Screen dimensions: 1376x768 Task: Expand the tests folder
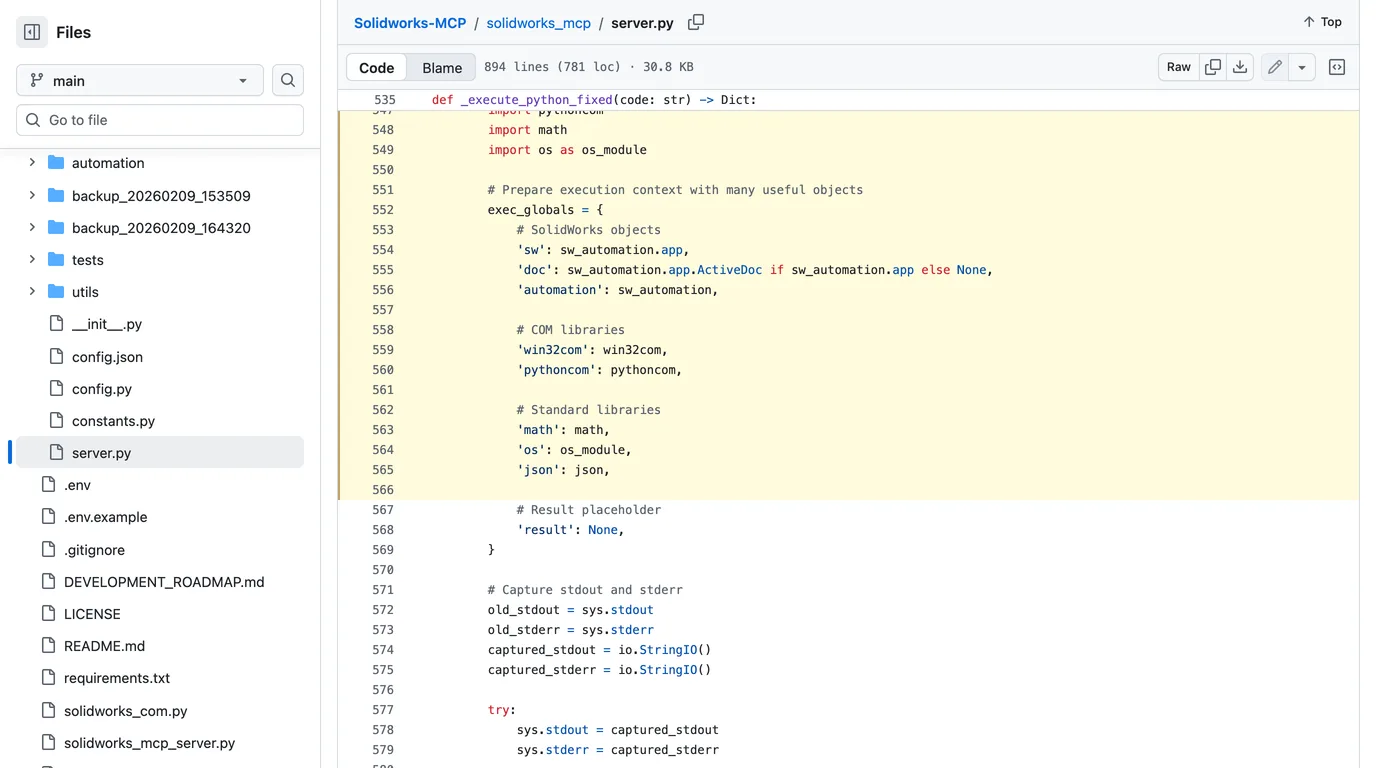[32, 259]
